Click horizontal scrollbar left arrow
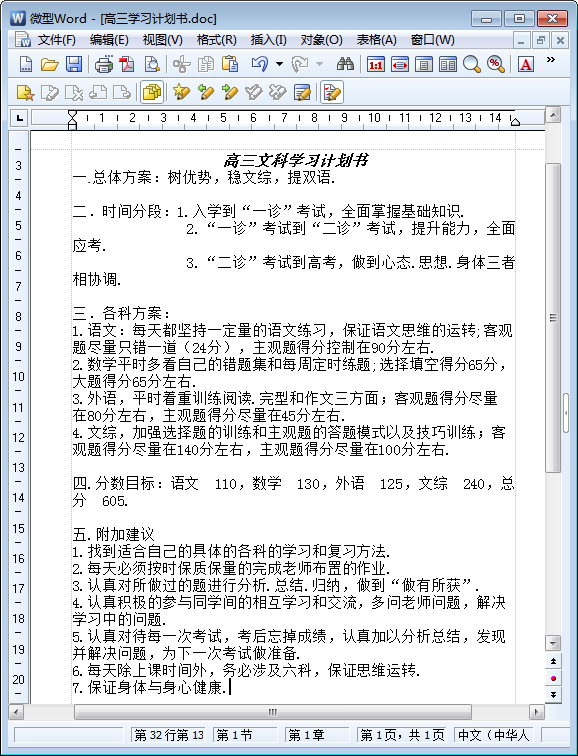The width and height of the screenshot is (578, 756). 16,712
